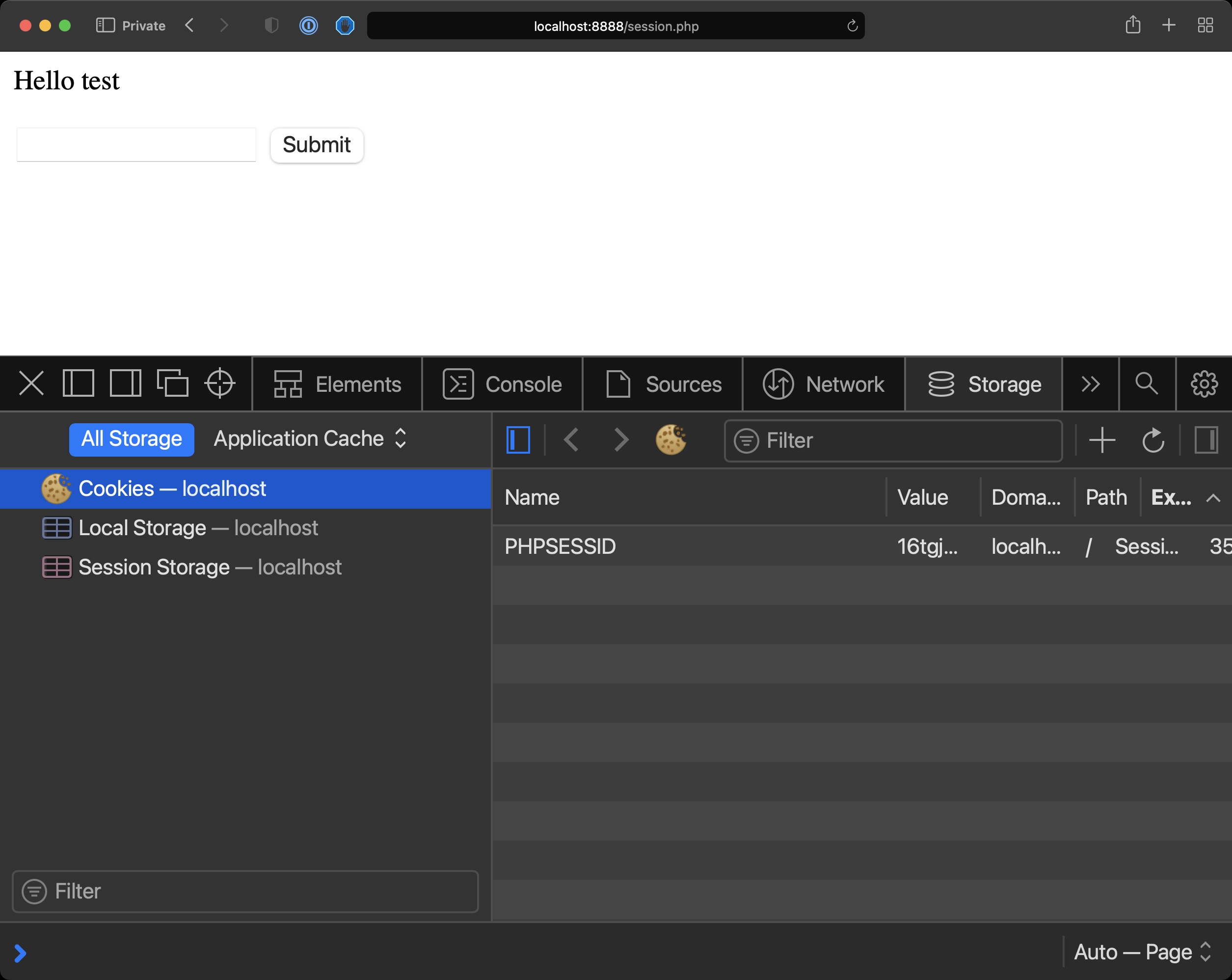Sort cookies by the Expires column
The height and width of the screenshot is (980, 1232).
coord(1170,497)
